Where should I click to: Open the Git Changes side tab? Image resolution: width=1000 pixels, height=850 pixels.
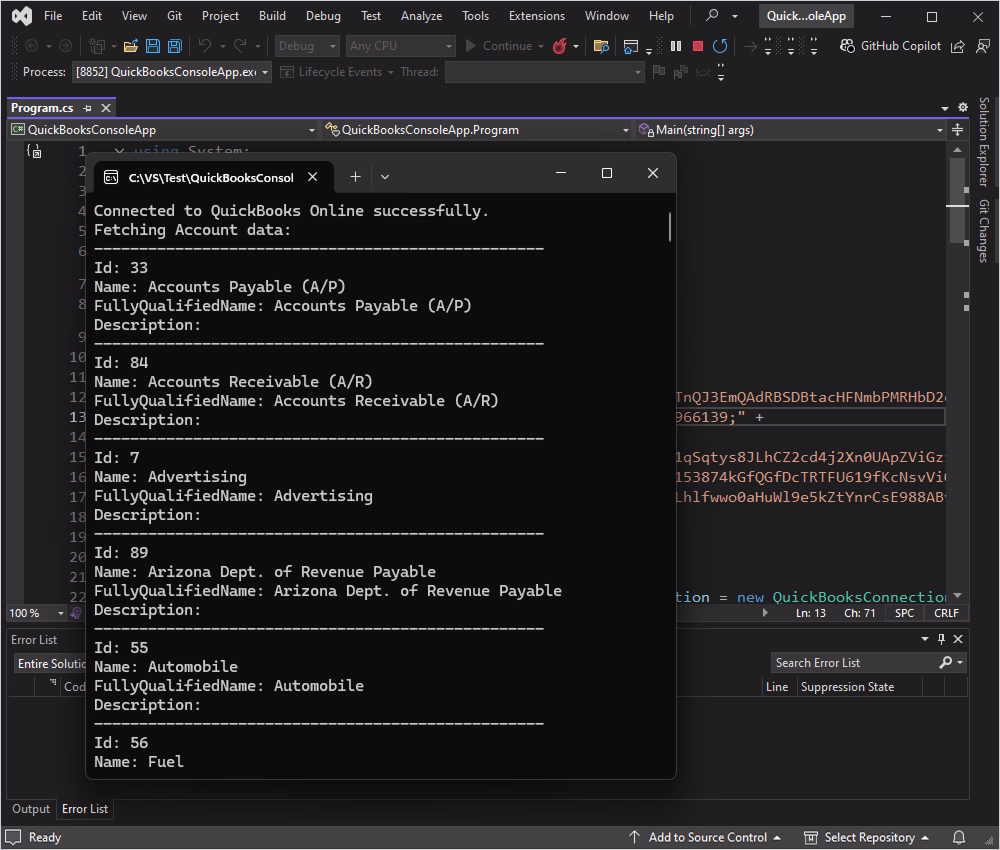click(984, 231)
